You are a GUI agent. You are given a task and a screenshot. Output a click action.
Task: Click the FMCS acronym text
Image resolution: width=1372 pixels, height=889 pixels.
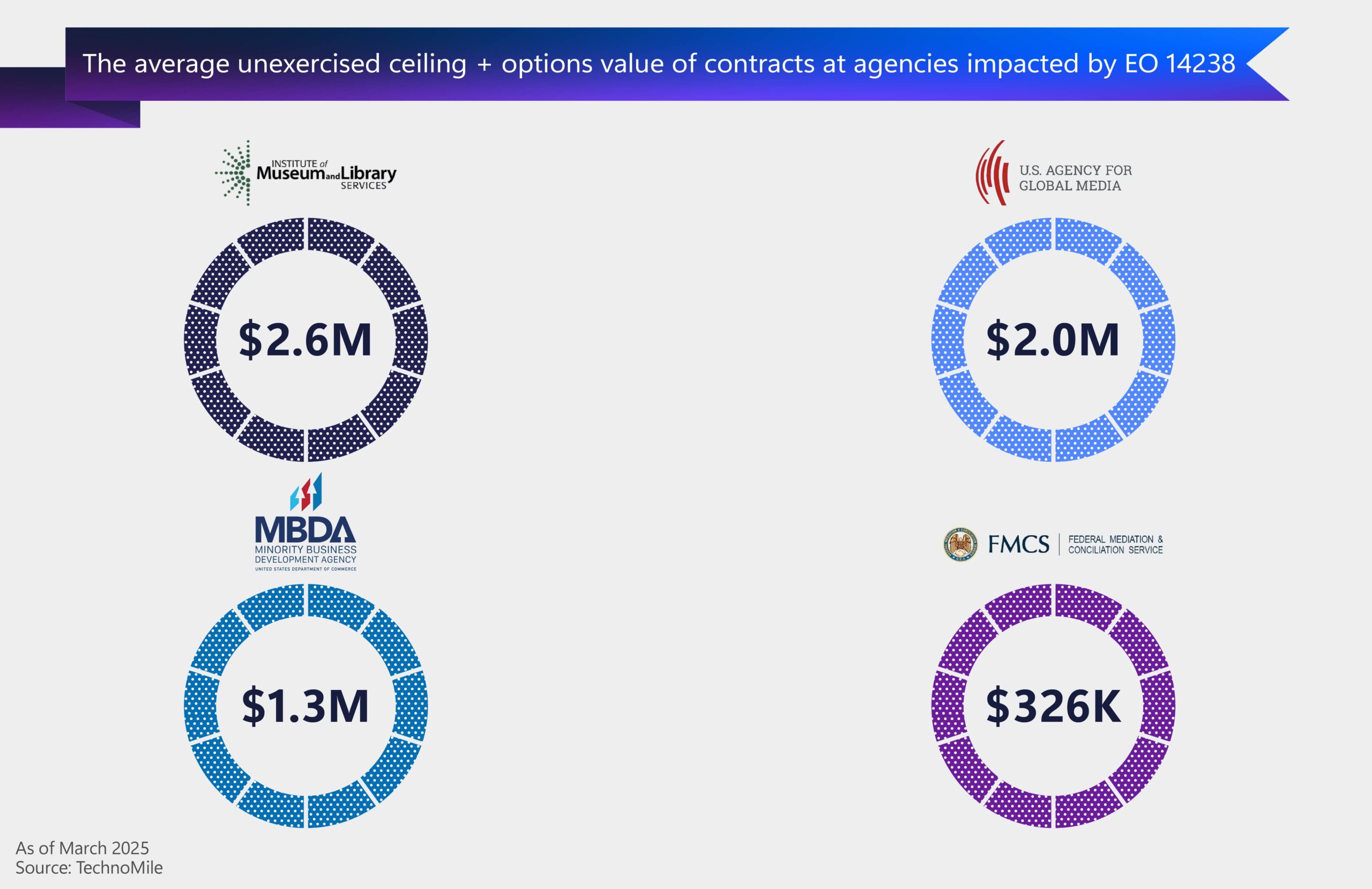pos(1019,545)
